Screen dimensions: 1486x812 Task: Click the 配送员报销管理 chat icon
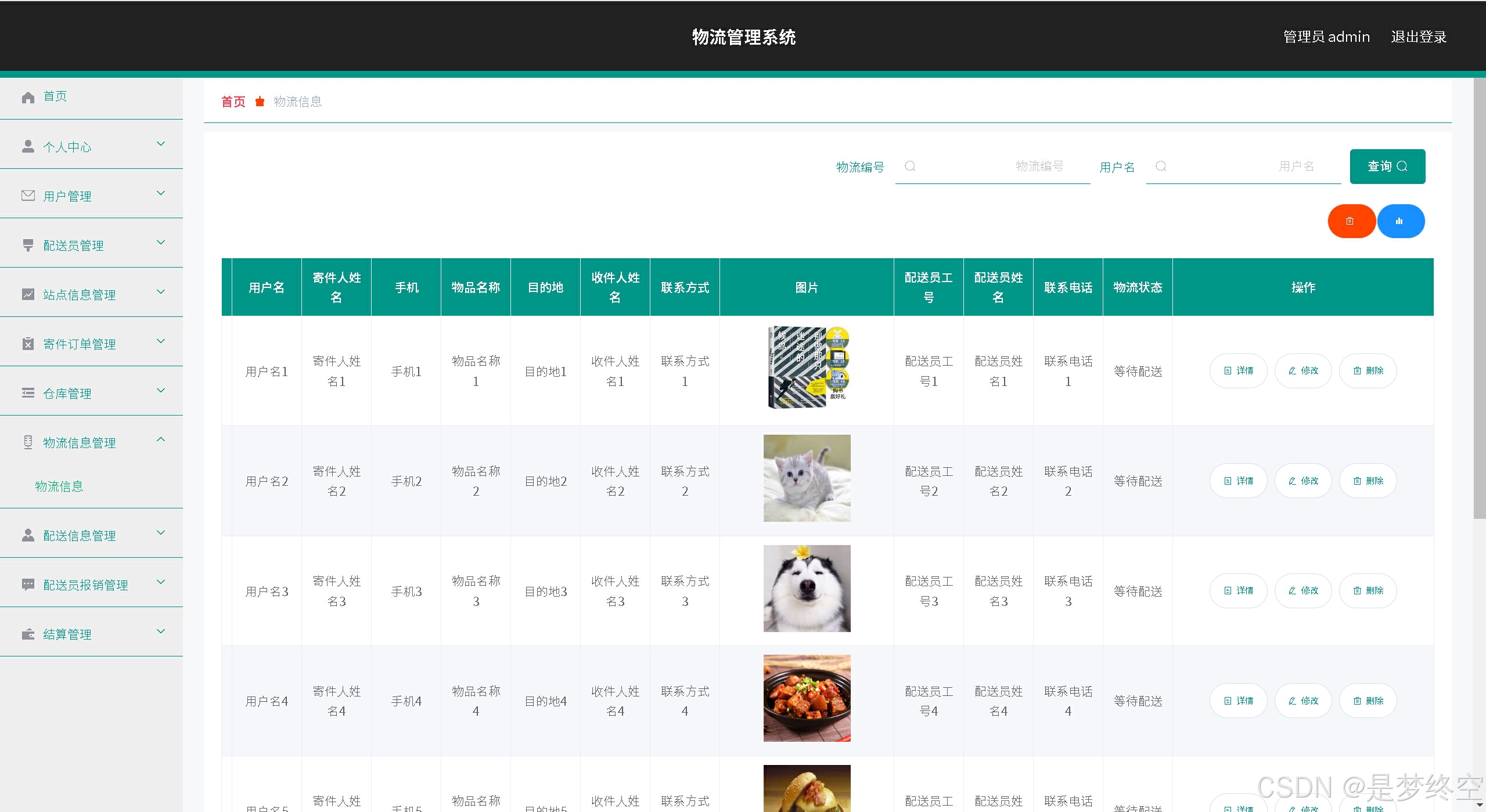pyautogui.click(x=28, y=584)
